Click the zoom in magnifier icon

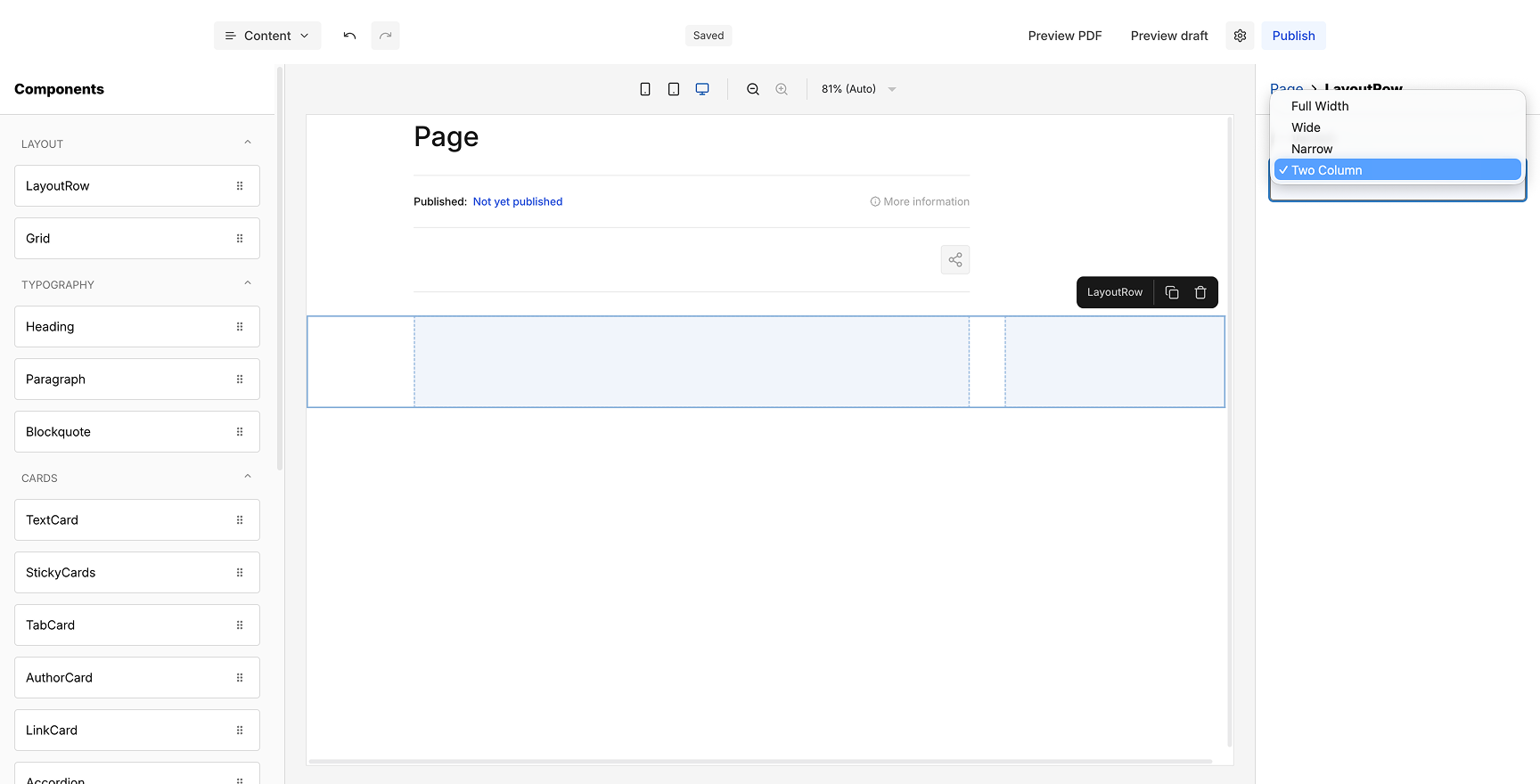(782, 89)
